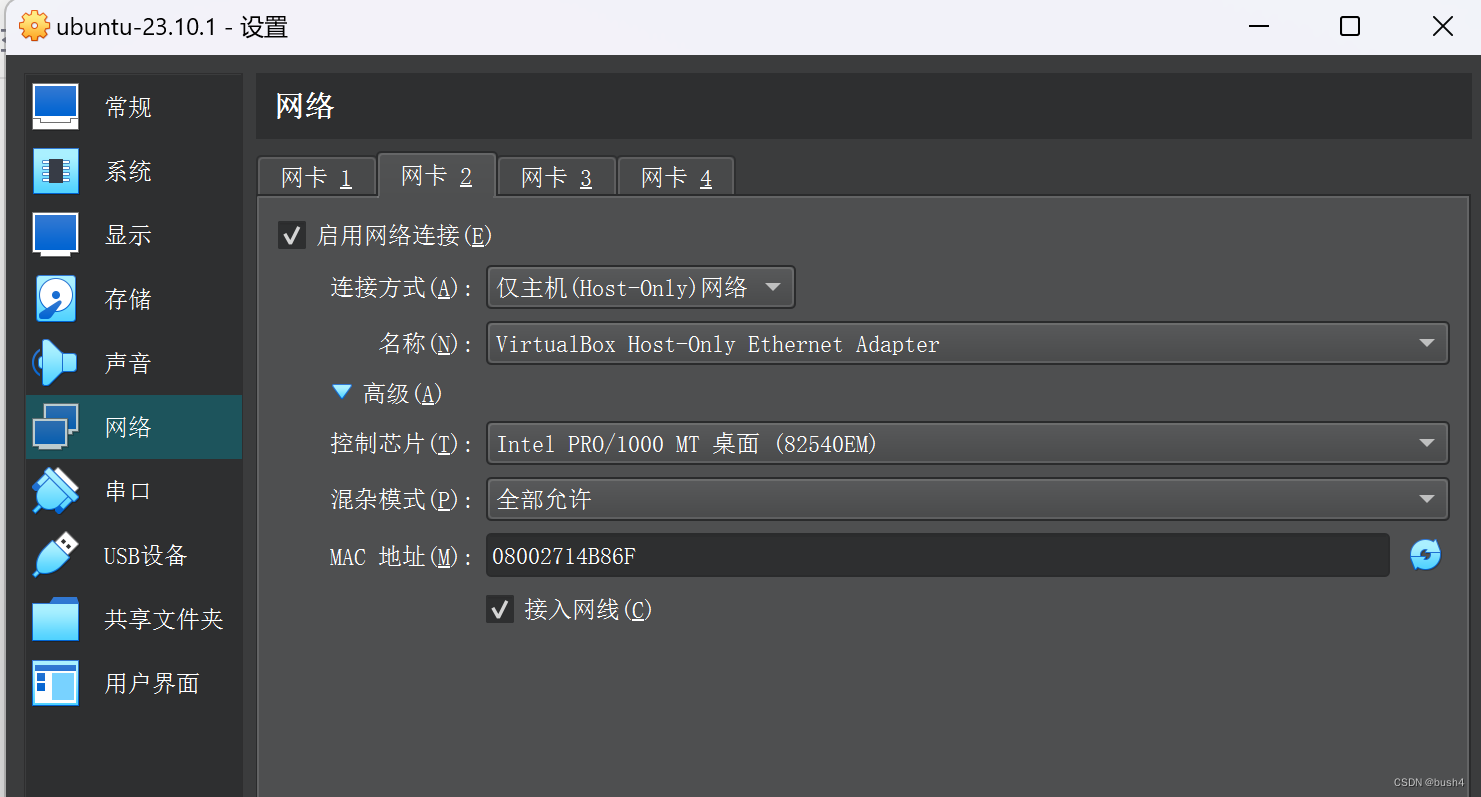Viewport: 1481px width, 797px height.
Task: Open the 显示 settings category
Action: coord(134,235)
